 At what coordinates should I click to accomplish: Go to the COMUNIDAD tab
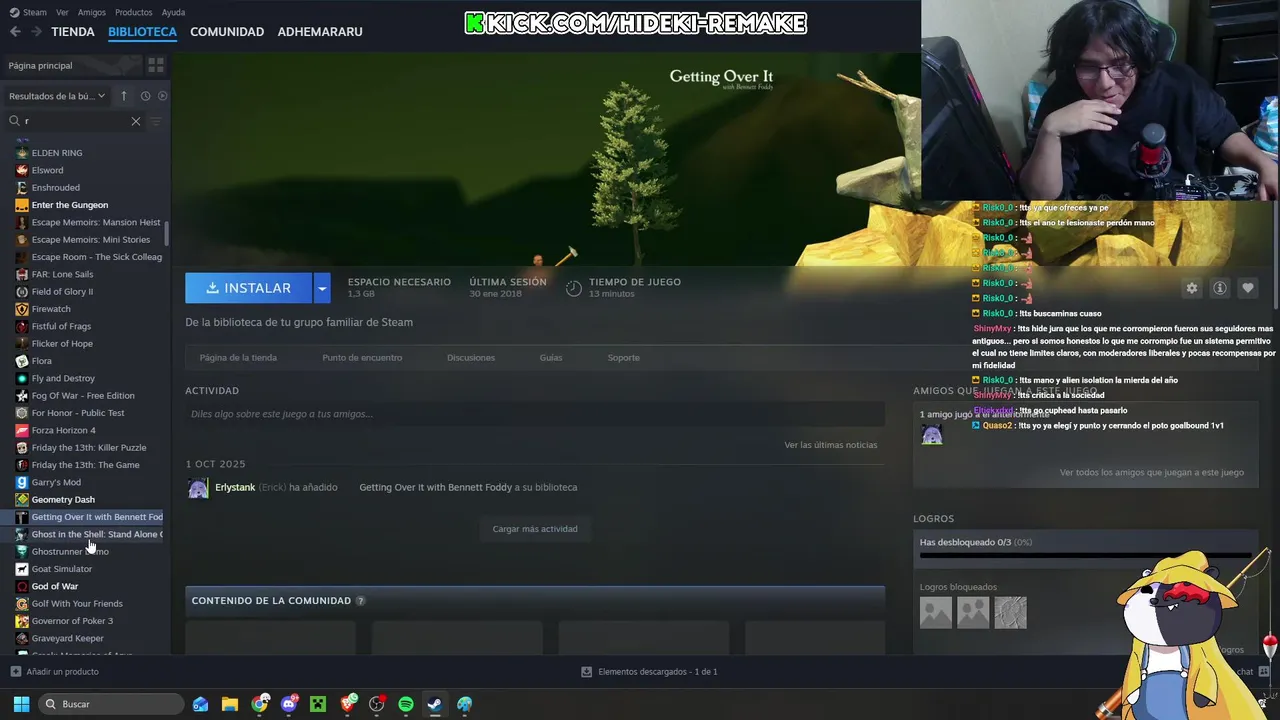(x=227, y=32)
